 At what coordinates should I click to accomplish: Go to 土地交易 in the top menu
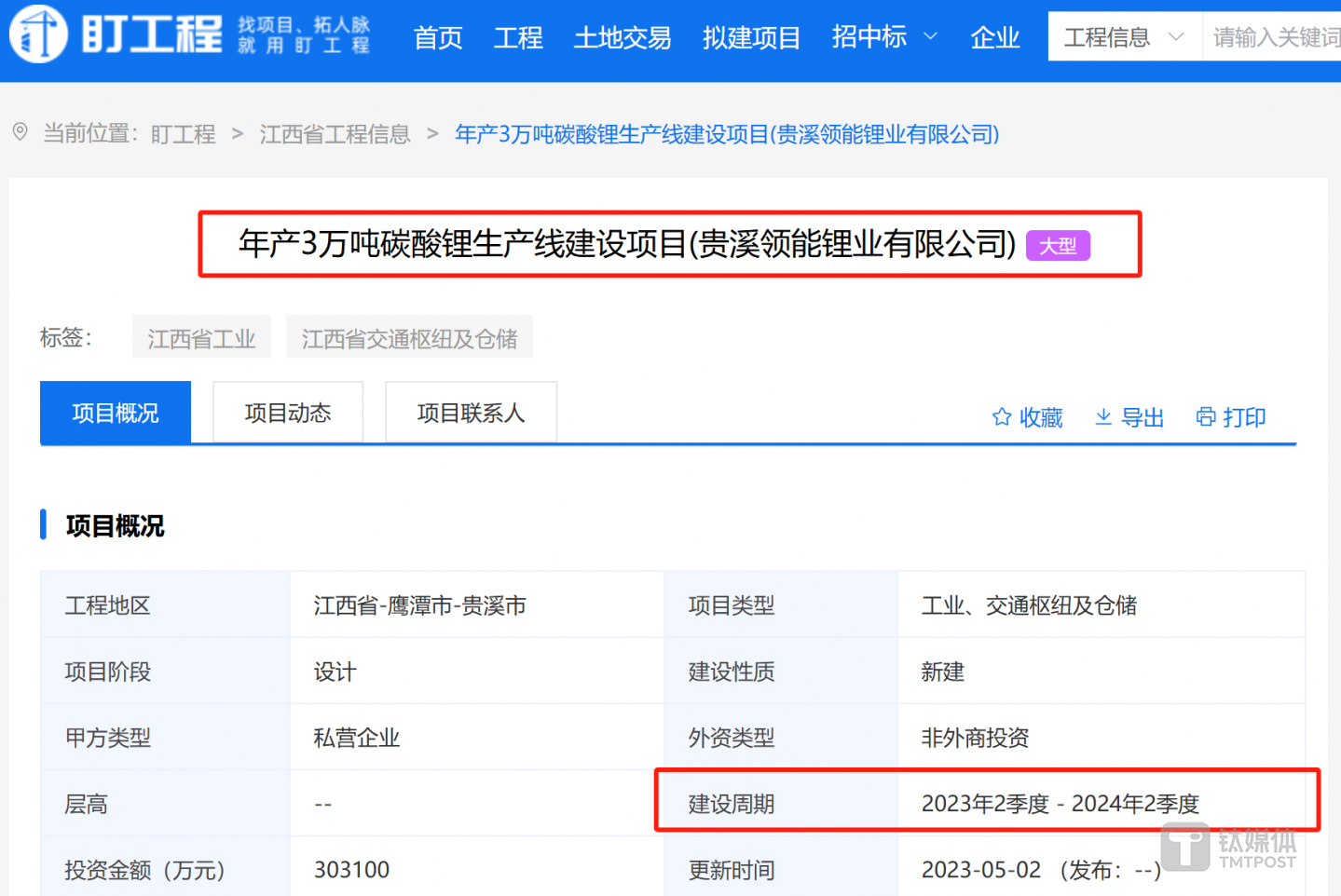[622, 37]
